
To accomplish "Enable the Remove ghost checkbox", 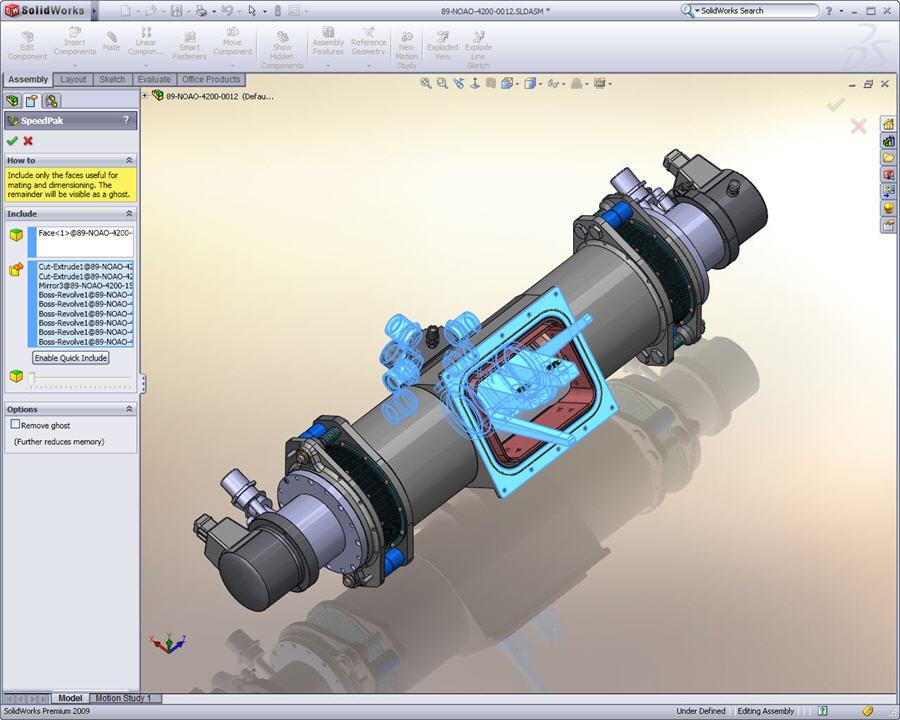I will [x=15, y=424].
